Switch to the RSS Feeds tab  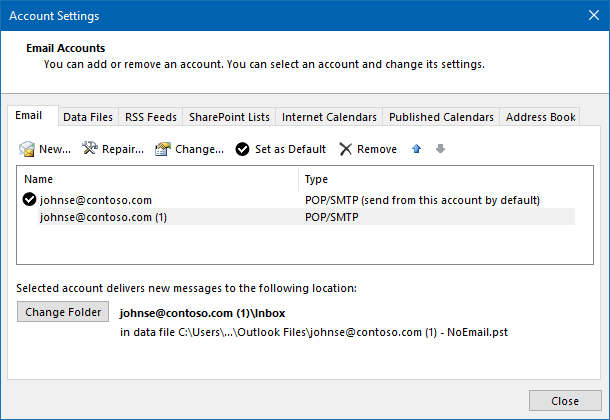(x=149, y=117)
